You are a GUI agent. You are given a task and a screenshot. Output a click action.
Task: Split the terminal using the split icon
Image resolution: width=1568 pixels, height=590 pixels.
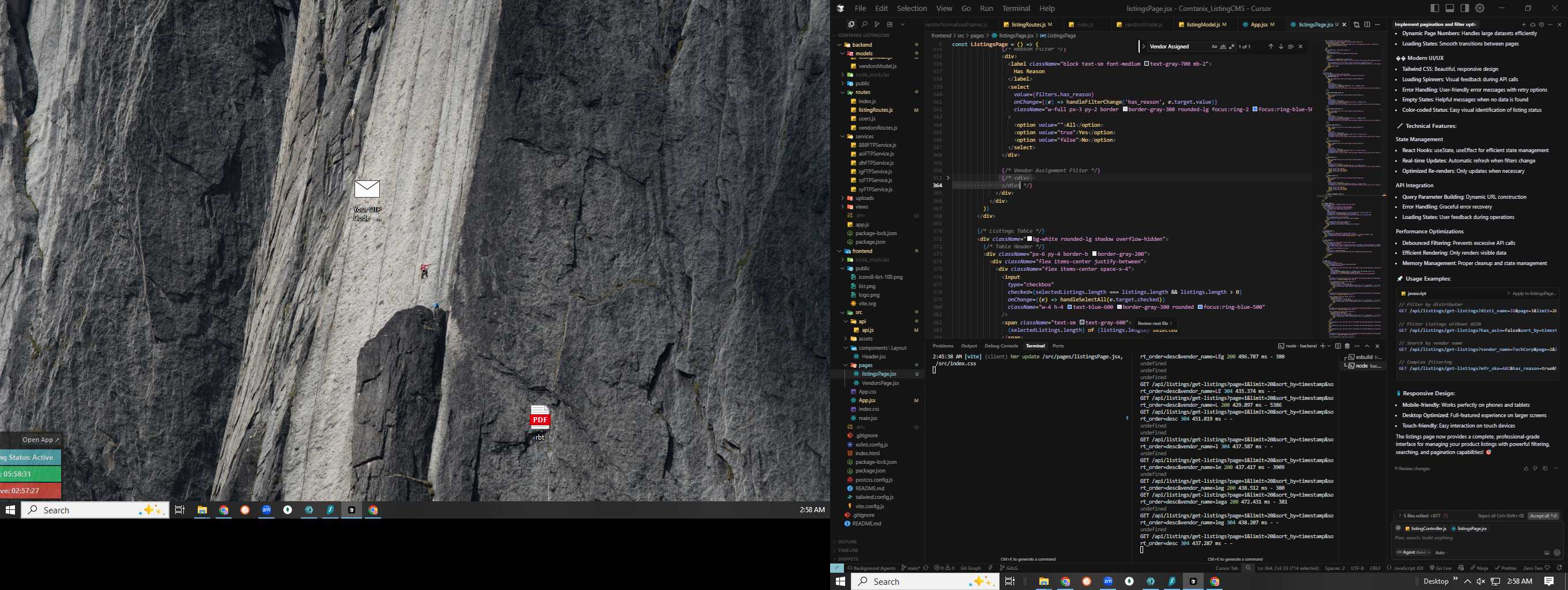(1338, 346)
